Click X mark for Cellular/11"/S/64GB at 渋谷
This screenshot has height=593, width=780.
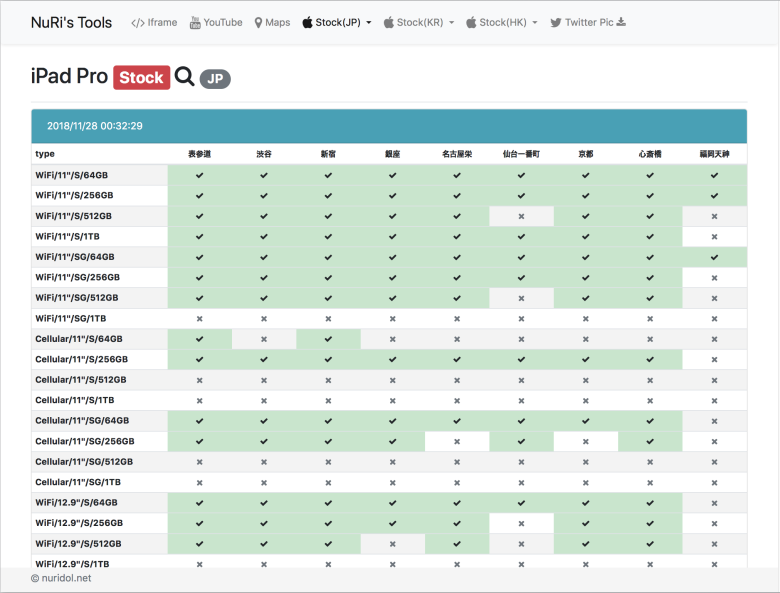point(264,339)
